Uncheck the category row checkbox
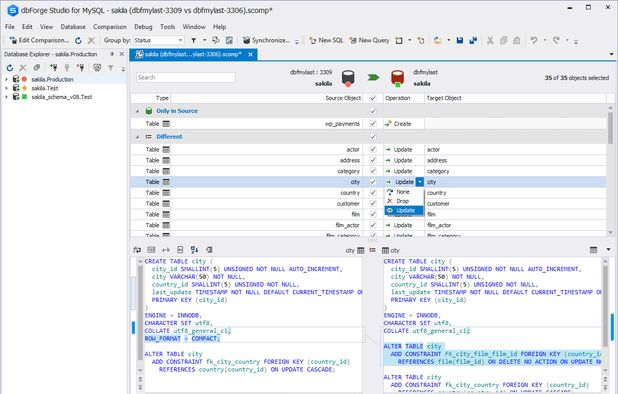The width and height of the screenshot is (618, 394). (x=373, y=171)
